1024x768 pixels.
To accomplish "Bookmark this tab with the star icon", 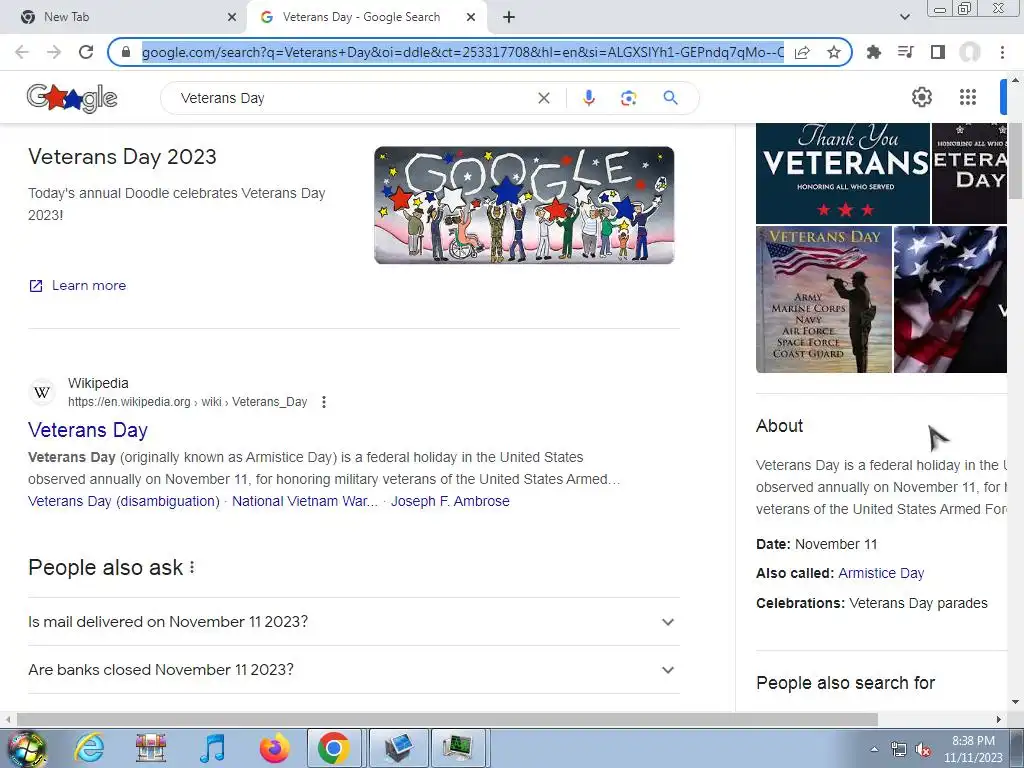I will pos(833,52).
